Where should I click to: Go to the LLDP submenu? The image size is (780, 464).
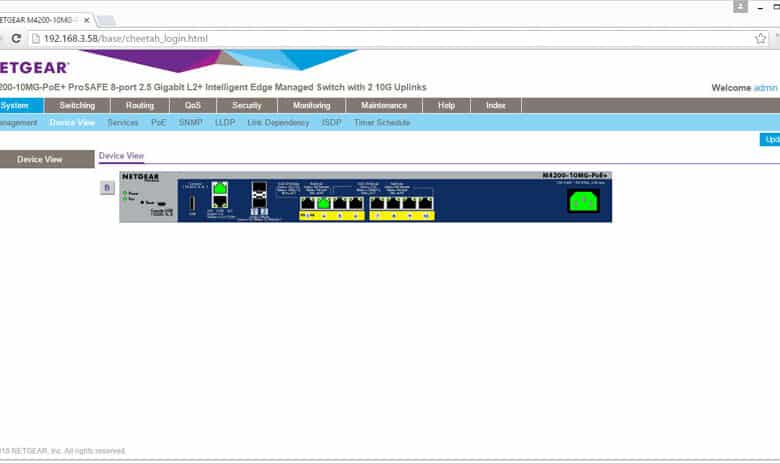point(225,122)
